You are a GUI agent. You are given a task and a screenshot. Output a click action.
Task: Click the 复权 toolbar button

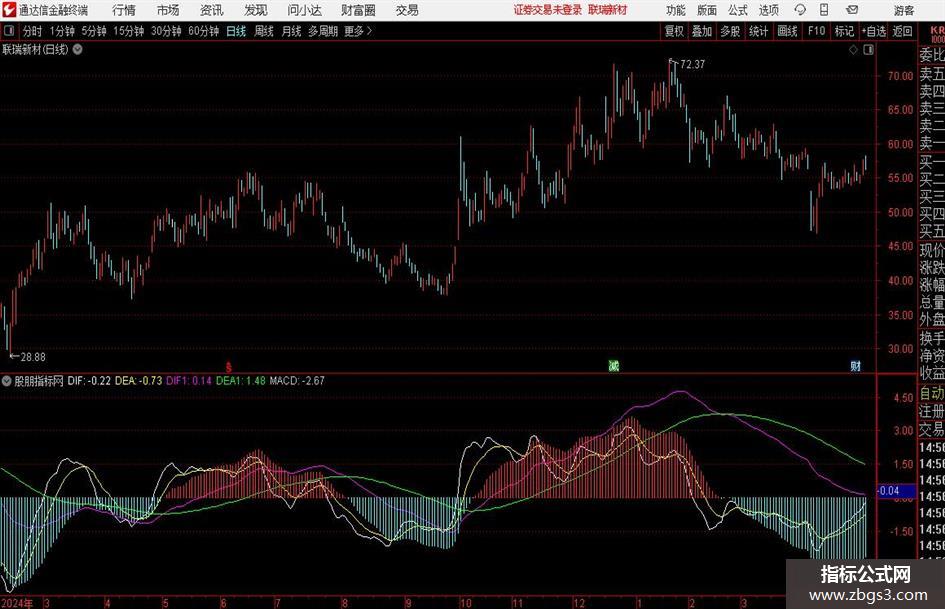tap(674, 31)
